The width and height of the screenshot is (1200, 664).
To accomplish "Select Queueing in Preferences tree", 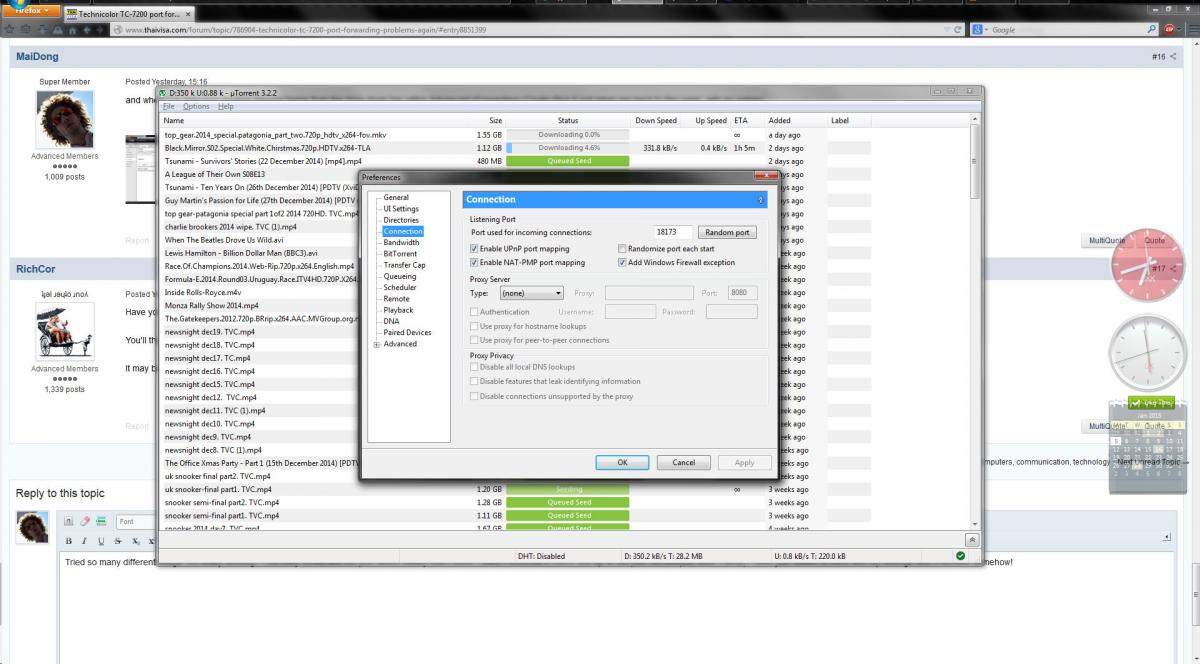I will tap(400, 276).
